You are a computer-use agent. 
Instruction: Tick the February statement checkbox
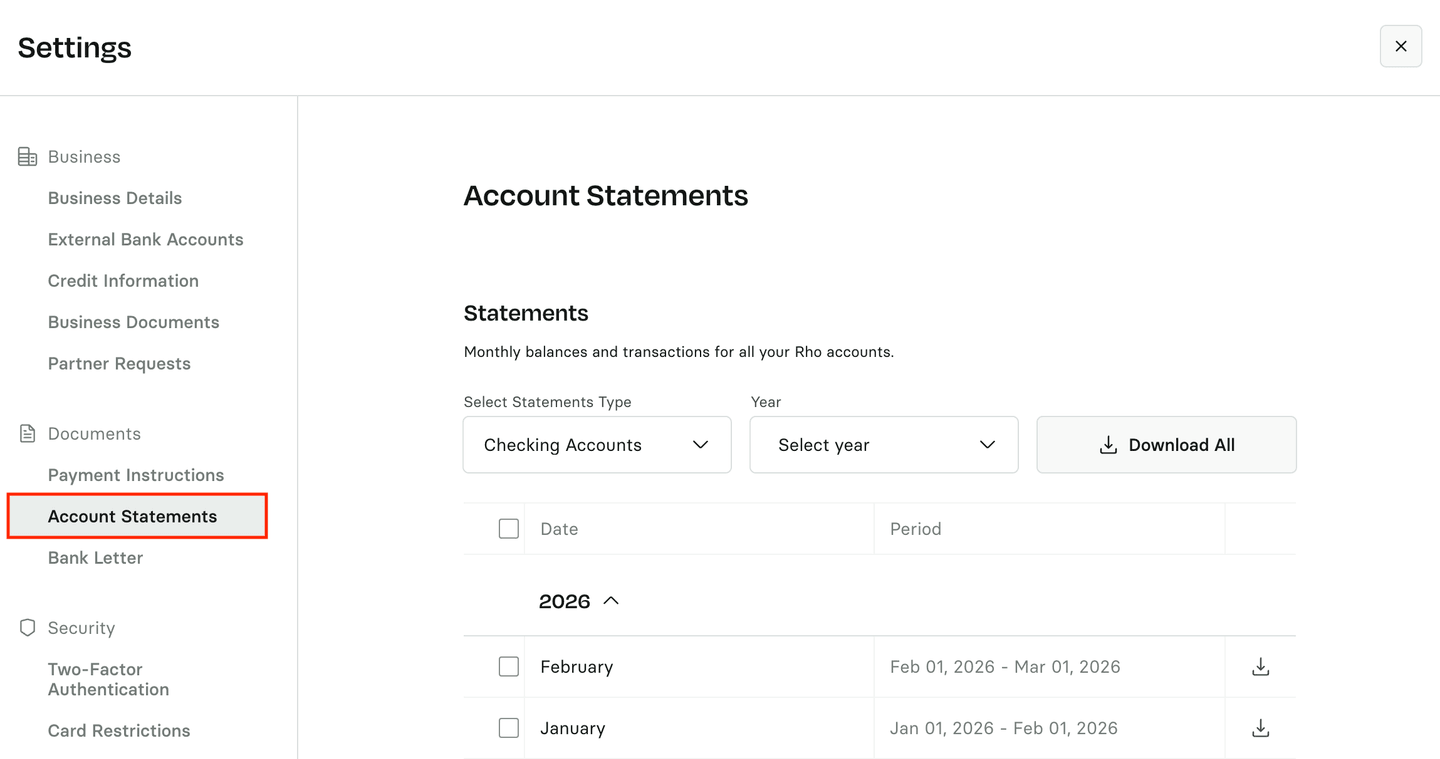[x=509, y=667]
